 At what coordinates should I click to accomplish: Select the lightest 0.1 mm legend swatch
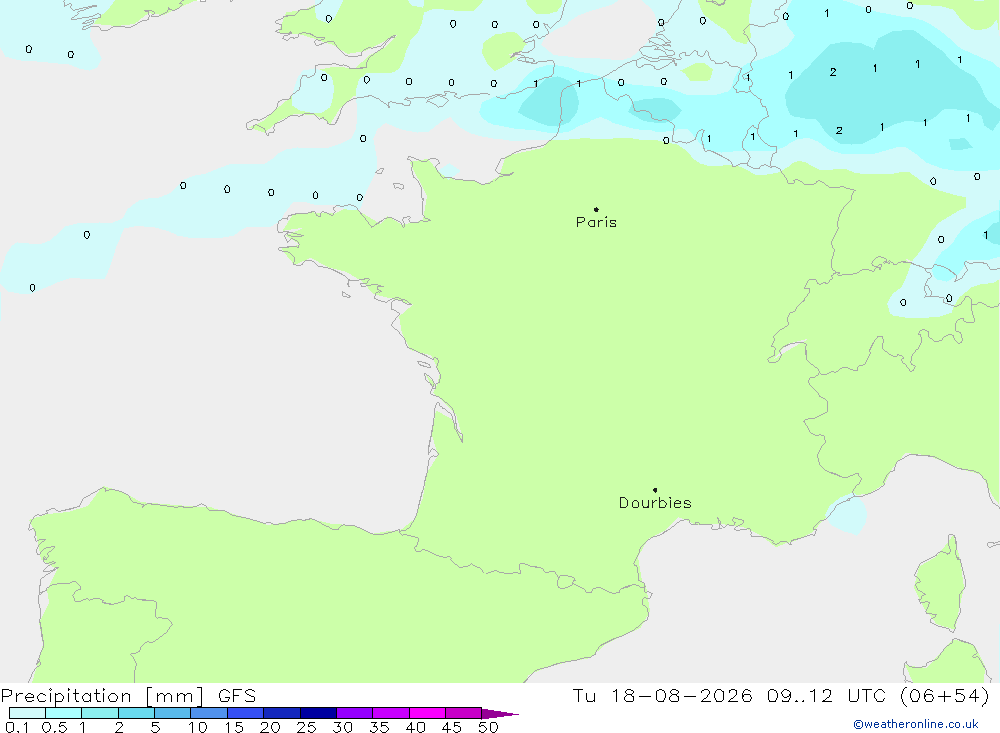[27, 713]
